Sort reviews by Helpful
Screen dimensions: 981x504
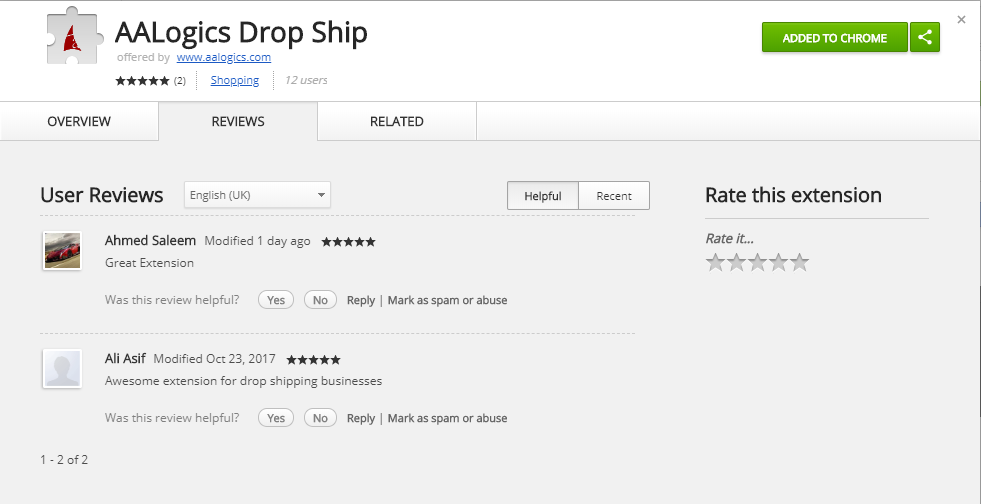542,196
